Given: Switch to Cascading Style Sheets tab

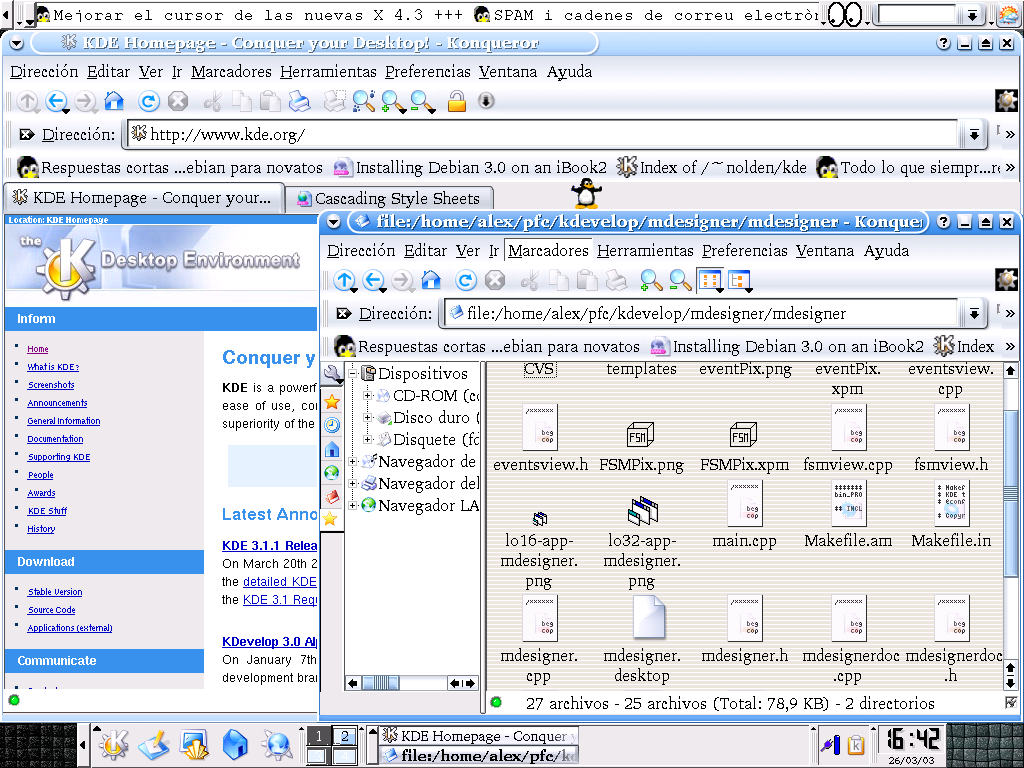Looking at the screenshot, I should [x=390, y=199].
